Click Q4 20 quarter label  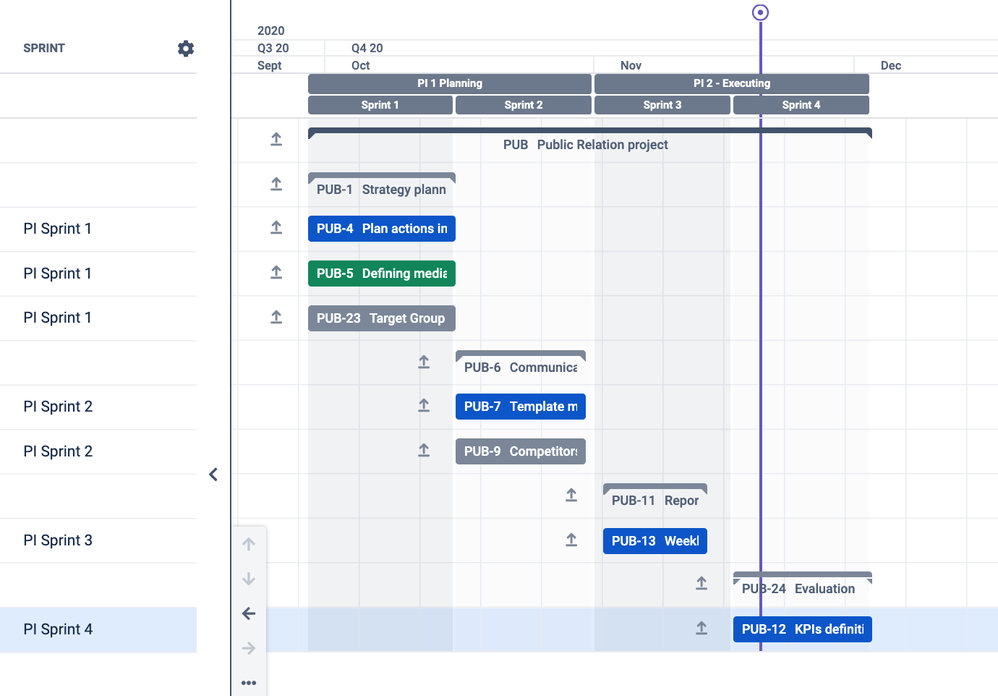point(367,48)
